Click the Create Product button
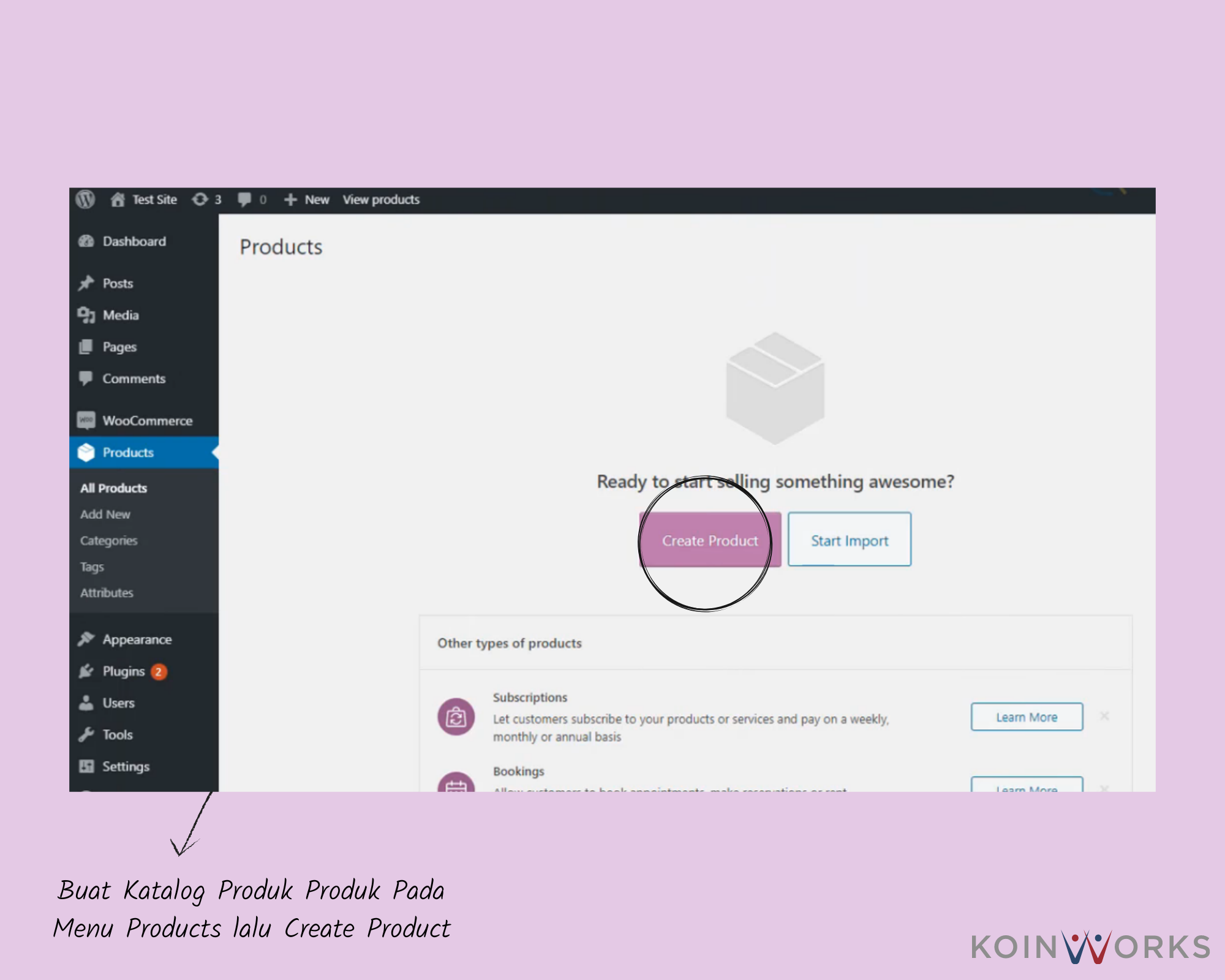This screenshot has height=980, width=1225. tap(709, 540)
